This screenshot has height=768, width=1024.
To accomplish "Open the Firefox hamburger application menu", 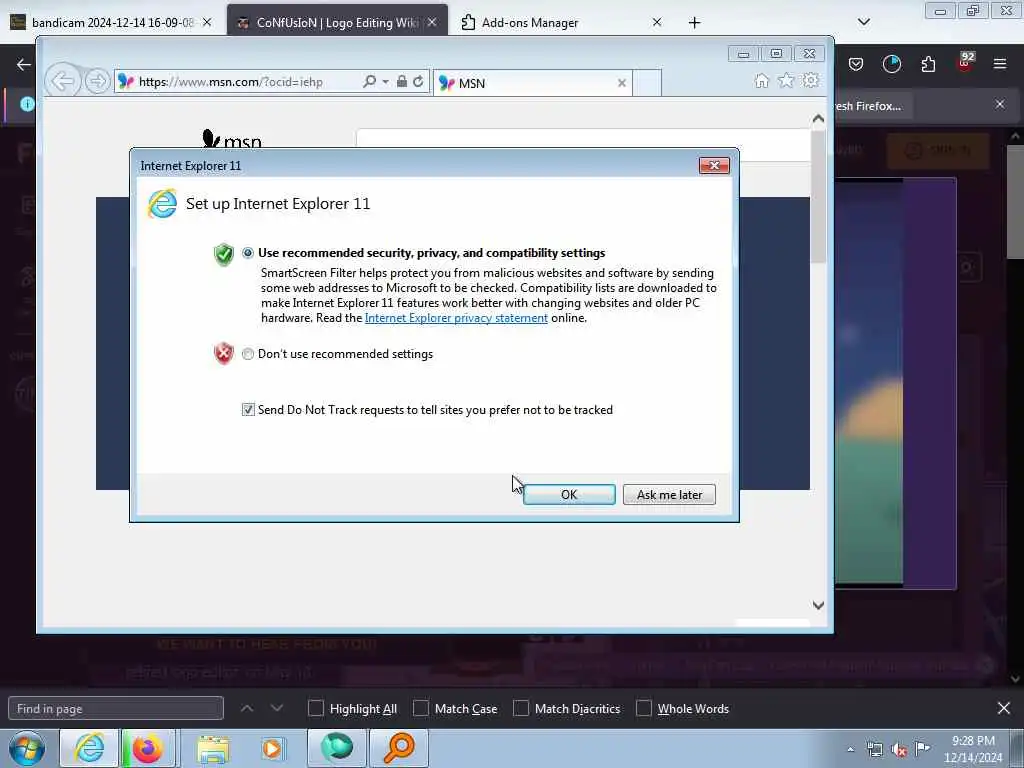I will [x=1000, y=64].
